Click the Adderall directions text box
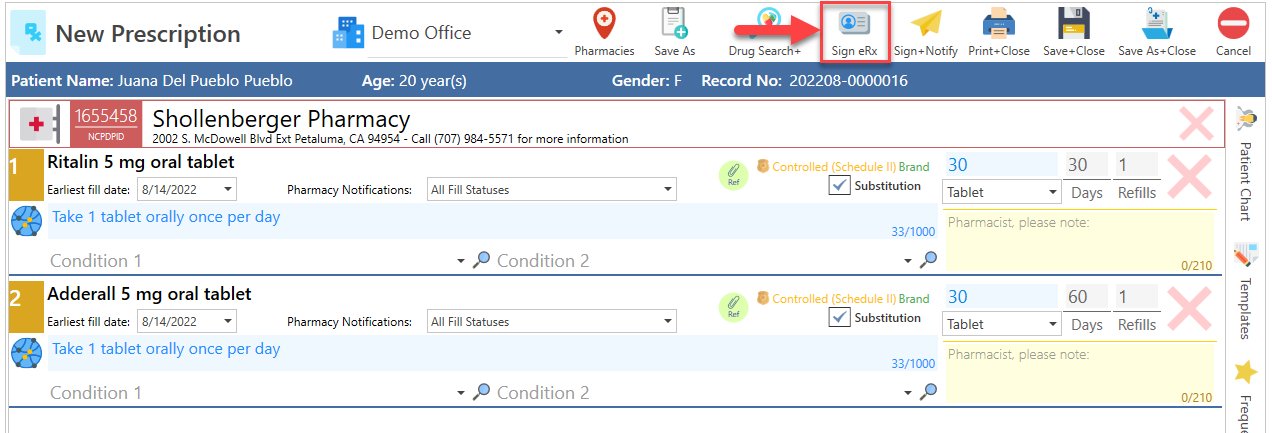1272x433 pixels. pos(494,355)
